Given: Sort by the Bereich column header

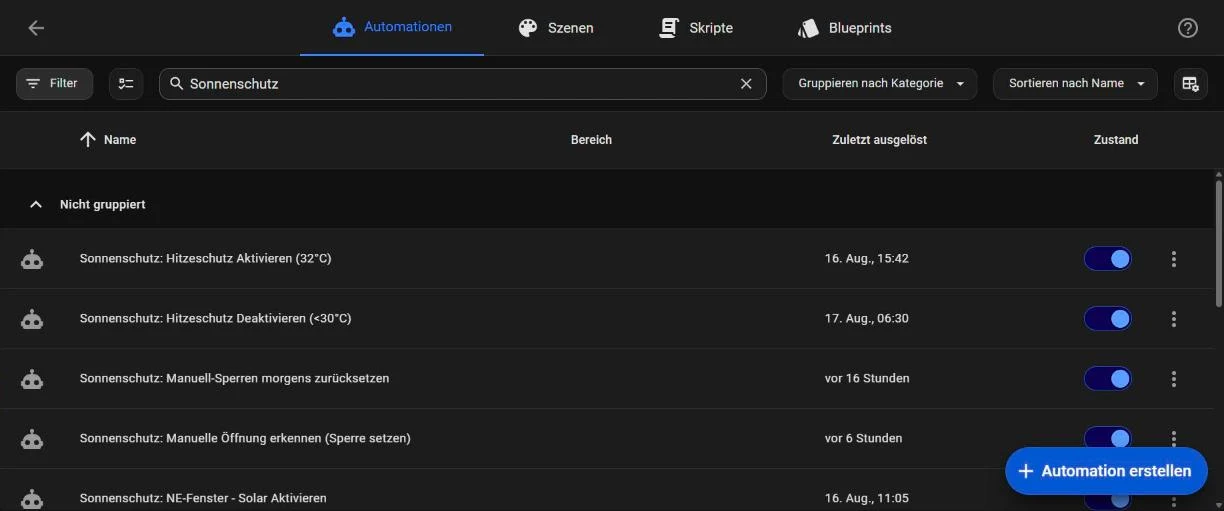Looking at the screenshot, I should 591,140.
